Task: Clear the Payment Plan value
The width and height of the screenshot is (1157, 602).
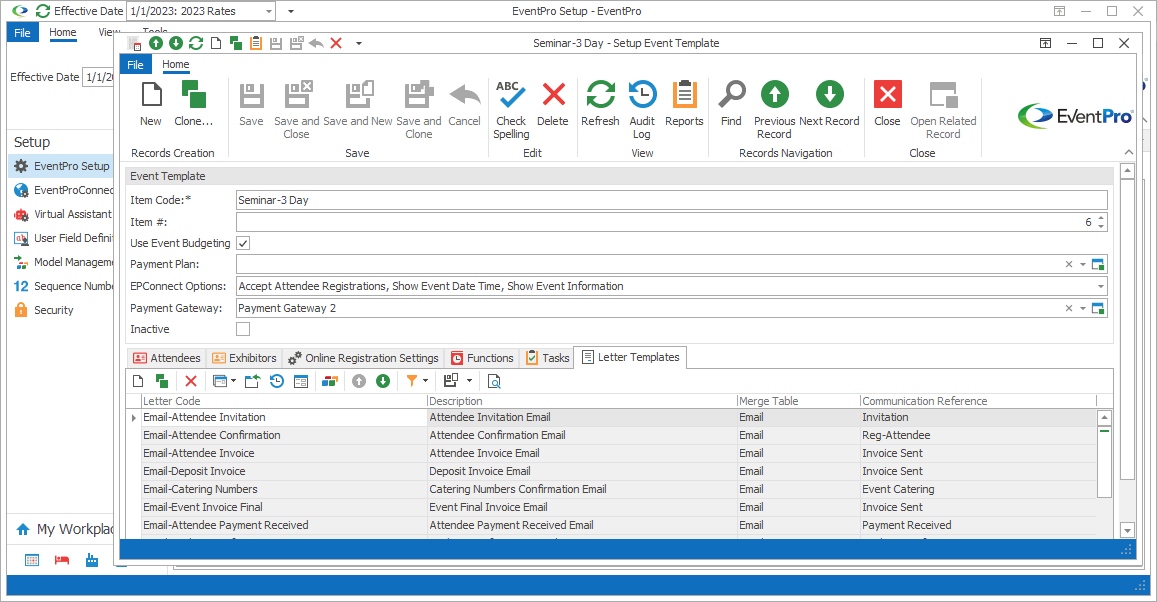Action: [1068, 264]
